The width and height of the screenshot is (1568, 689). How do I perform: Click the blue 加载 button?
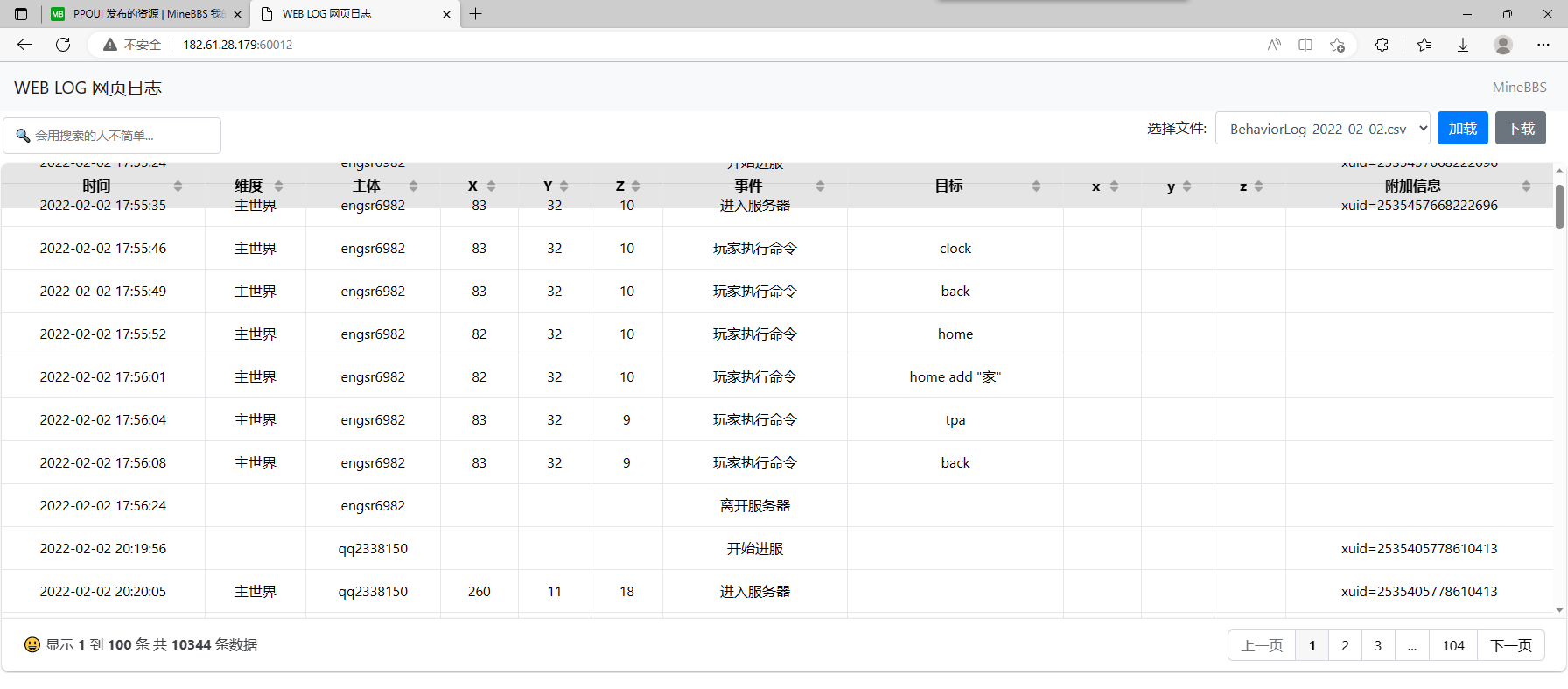1463,129
